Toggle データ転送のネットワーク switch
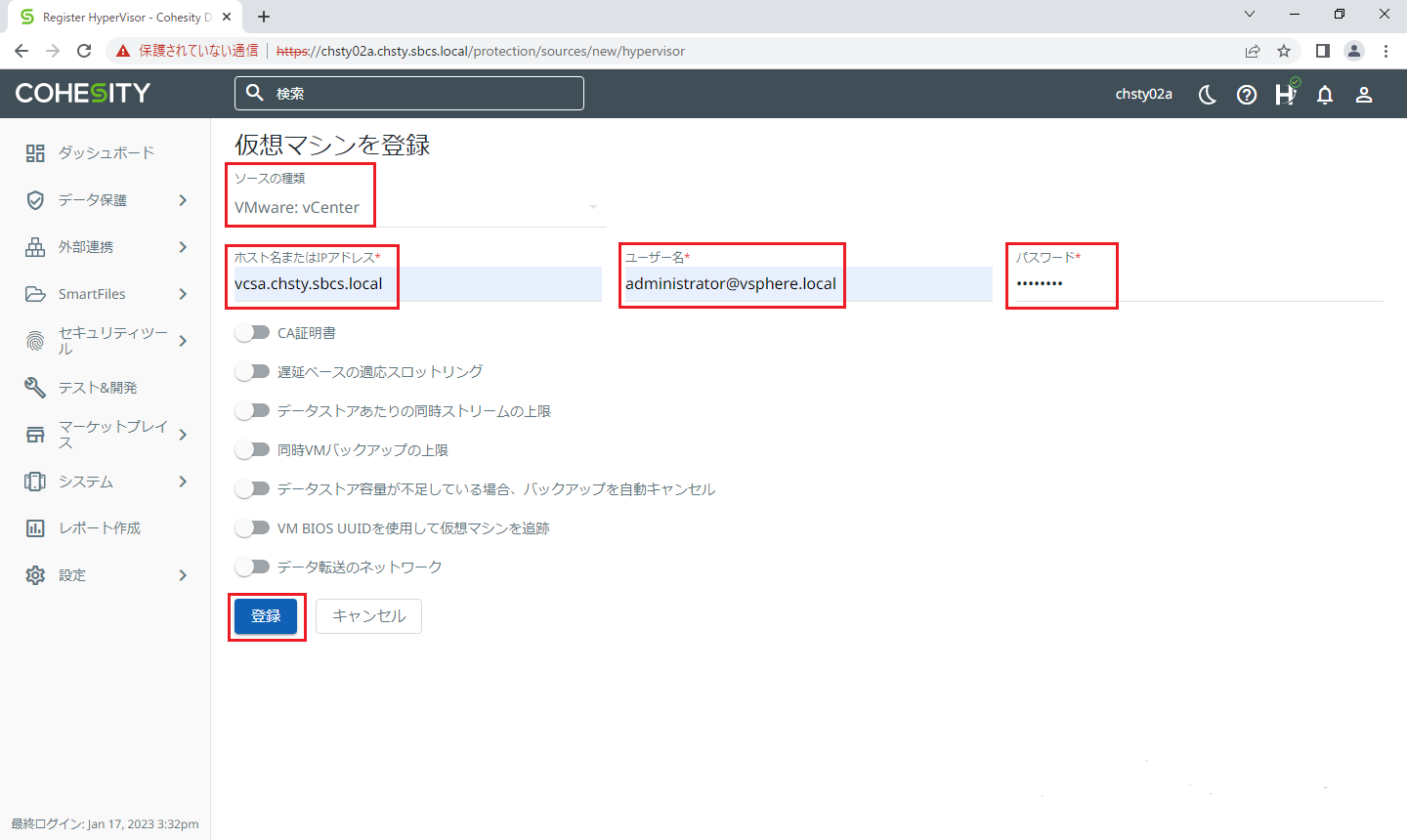 coord(252,567)
